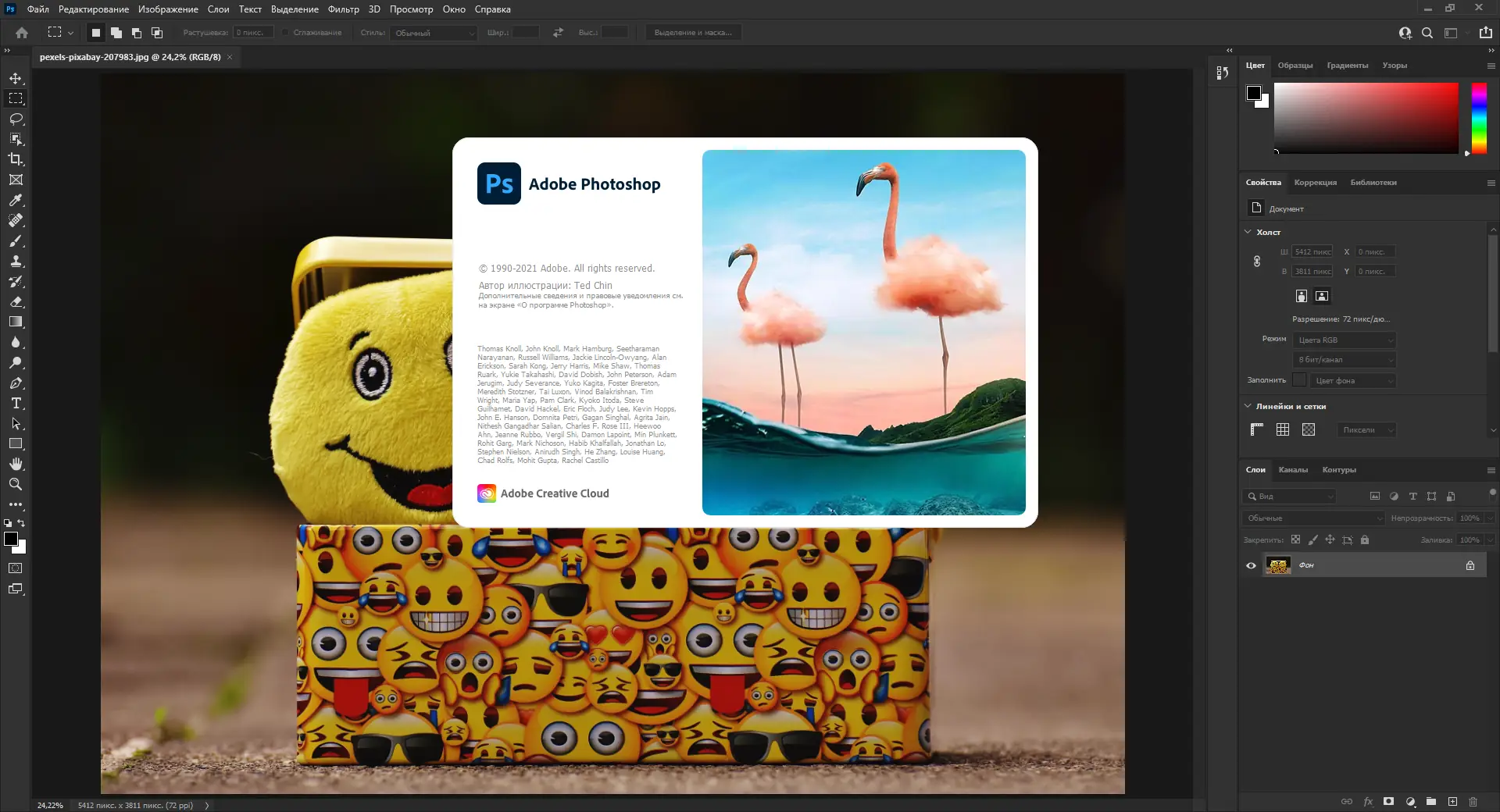Open the Фильтр menu
Screen dimensions: 1500x812
pos(343,9)
